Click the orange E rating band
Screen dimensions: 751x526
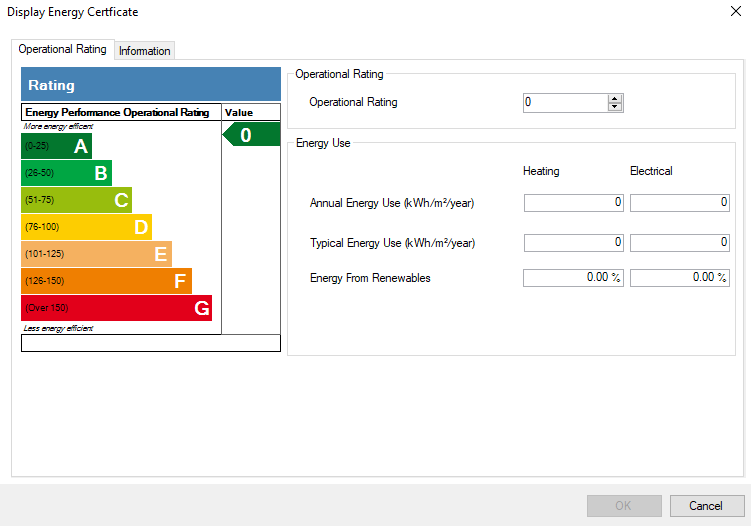[97, 254]
